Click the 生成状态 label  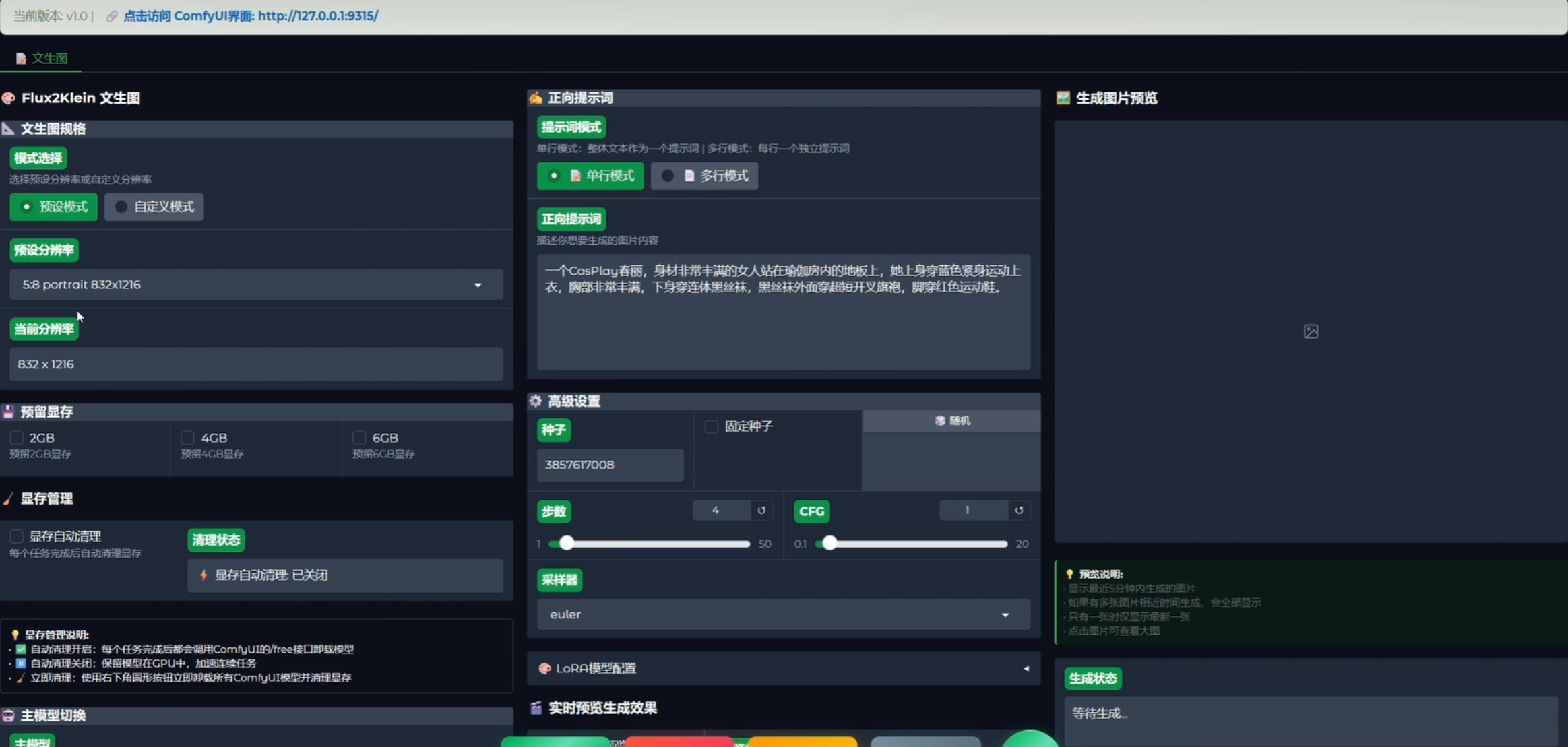tap(1093, 679)
